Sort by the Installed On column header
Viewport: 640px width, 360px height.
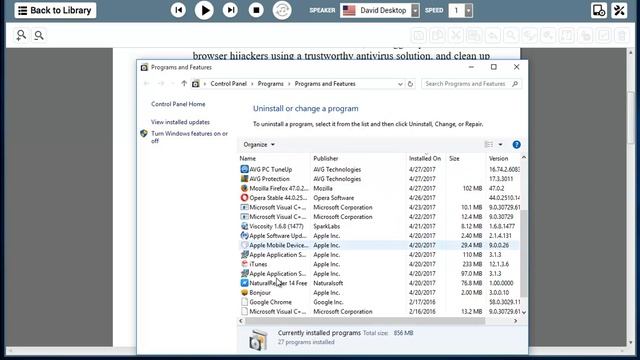pos(425,158)
